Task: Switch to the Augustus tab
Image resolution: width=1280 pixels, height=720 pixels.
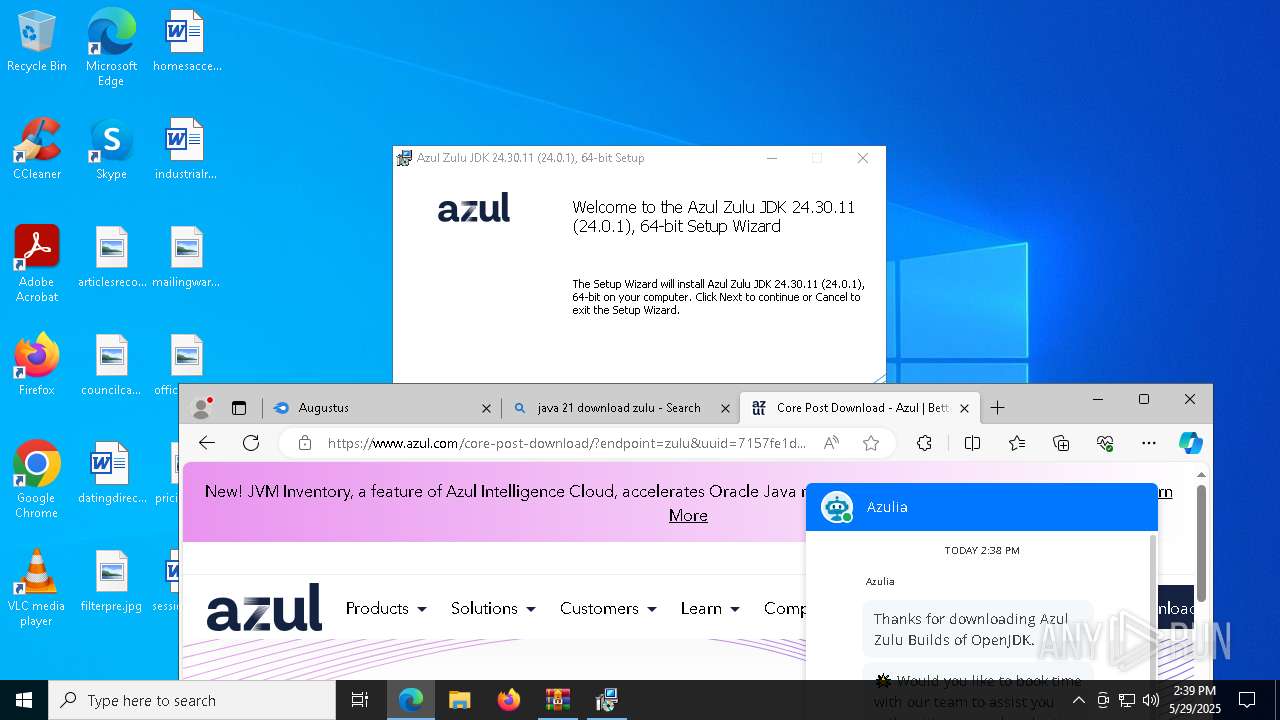Action: 383,408
